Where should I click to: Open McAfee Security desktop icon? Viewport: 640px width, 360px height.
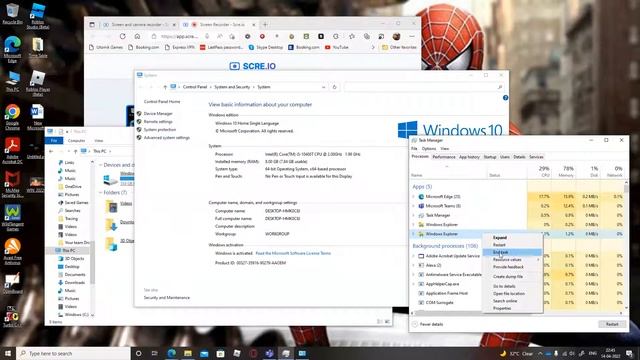[12, 184]
